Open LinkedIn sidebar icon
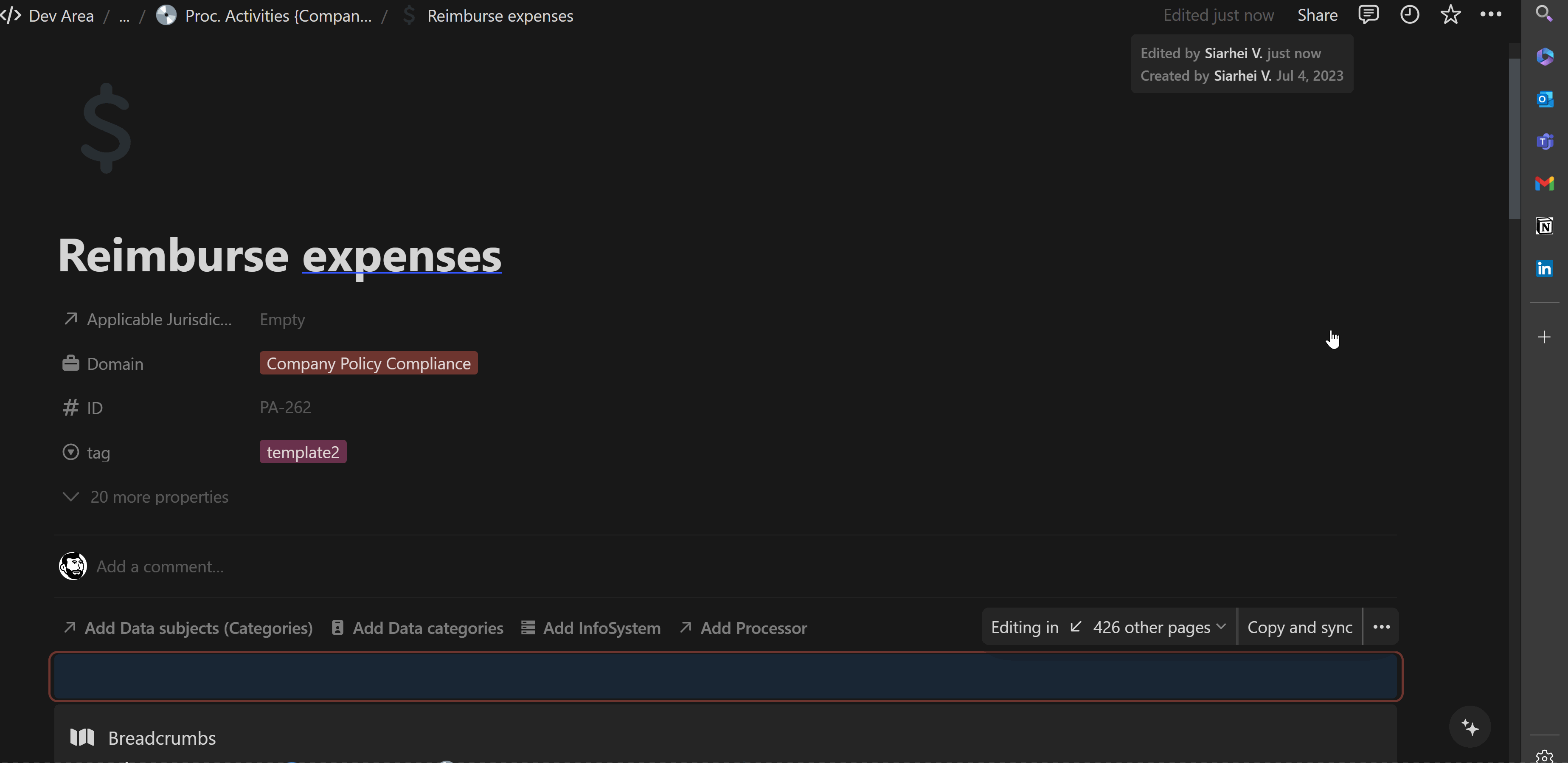 1544,268
